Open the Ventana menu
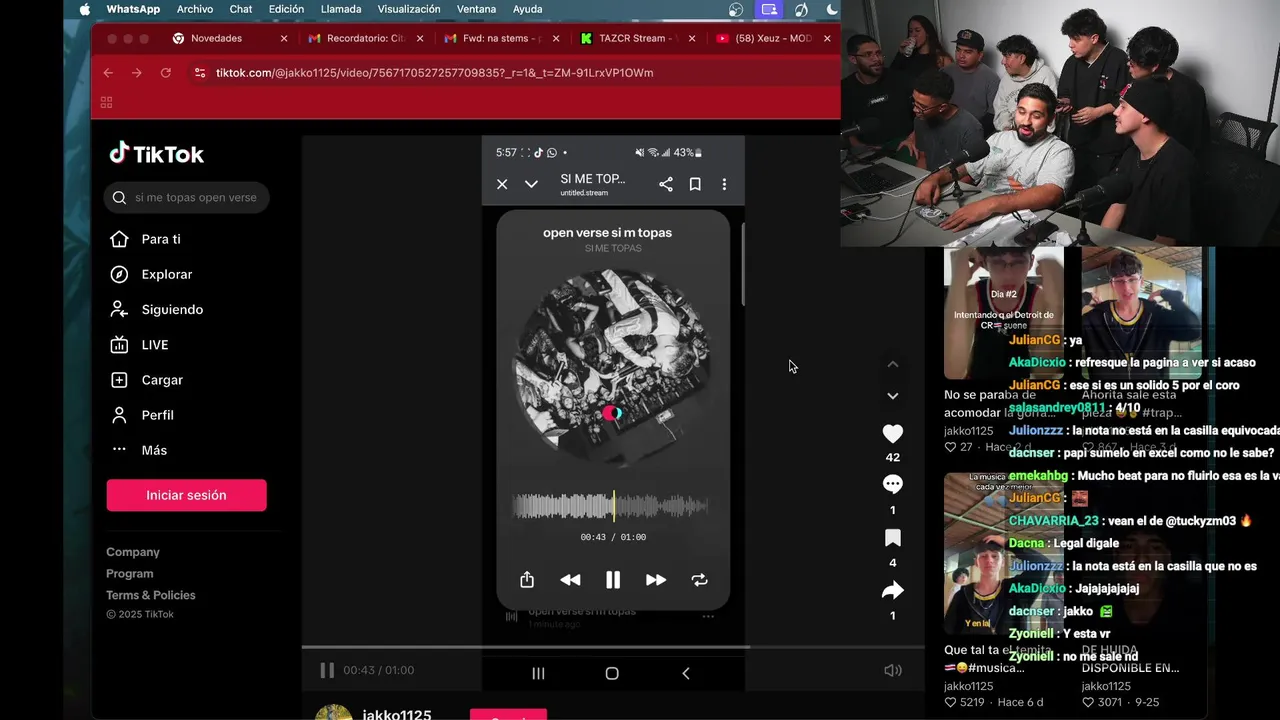This screenshot has height=720, width=1280. click(476, 9)
